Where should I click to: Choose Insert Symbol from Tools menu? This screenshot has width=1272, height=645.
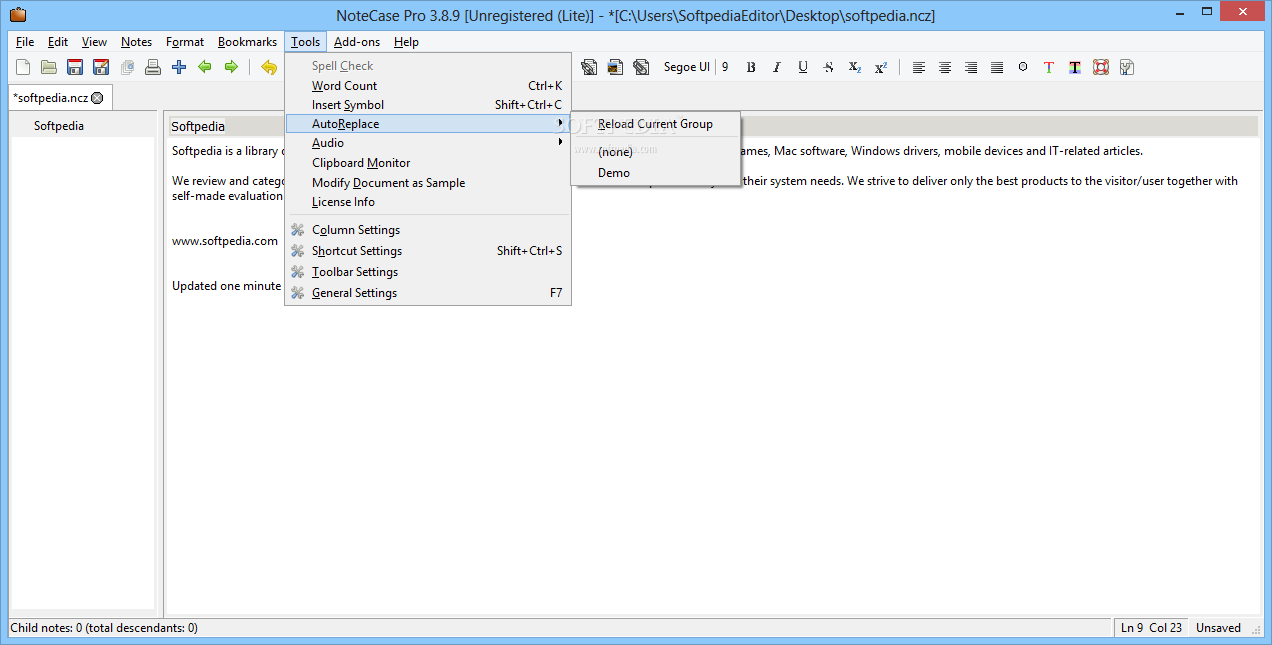pos(428,105)
